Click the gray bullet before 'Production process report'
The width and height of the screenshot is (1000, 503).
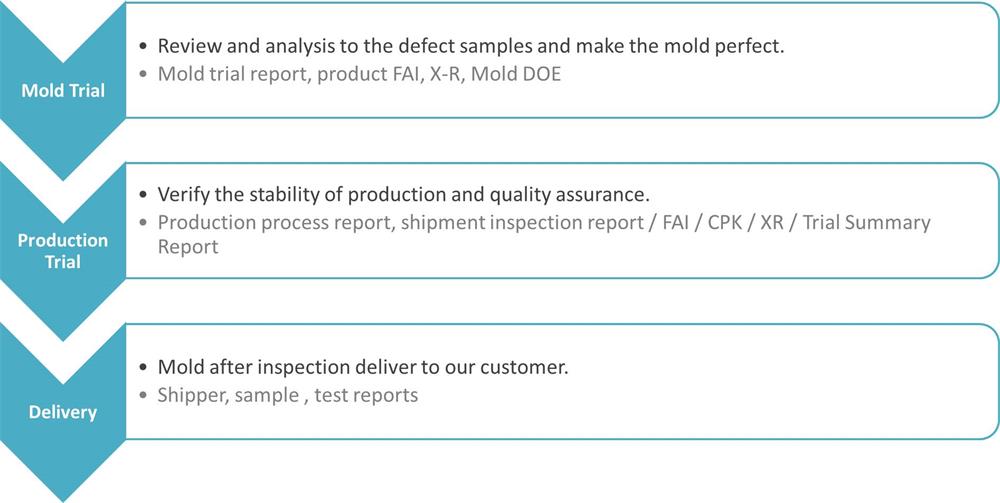tap(144, 223)
